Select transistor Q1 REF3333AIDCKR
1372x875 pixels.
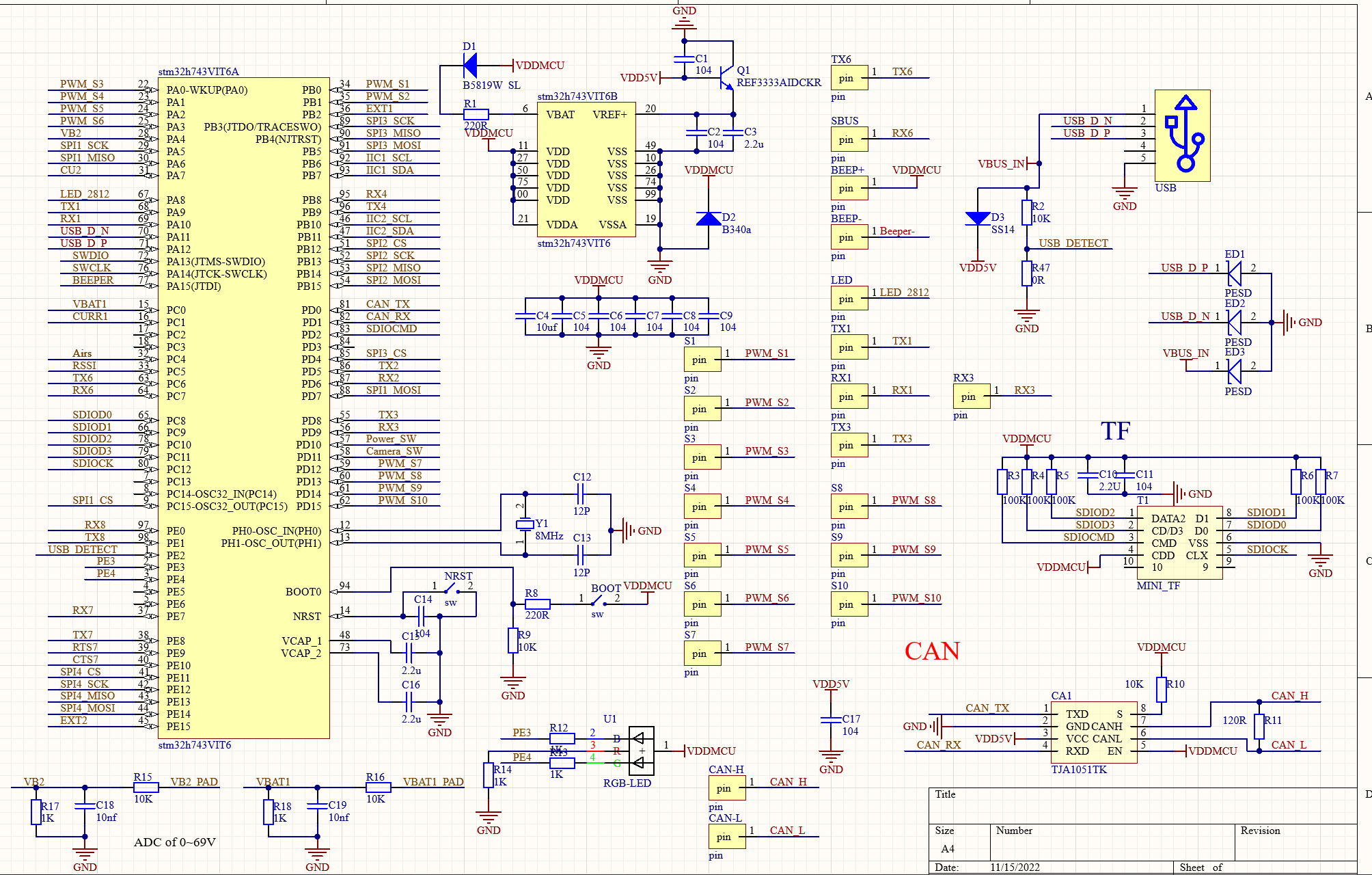pos(726,79)
